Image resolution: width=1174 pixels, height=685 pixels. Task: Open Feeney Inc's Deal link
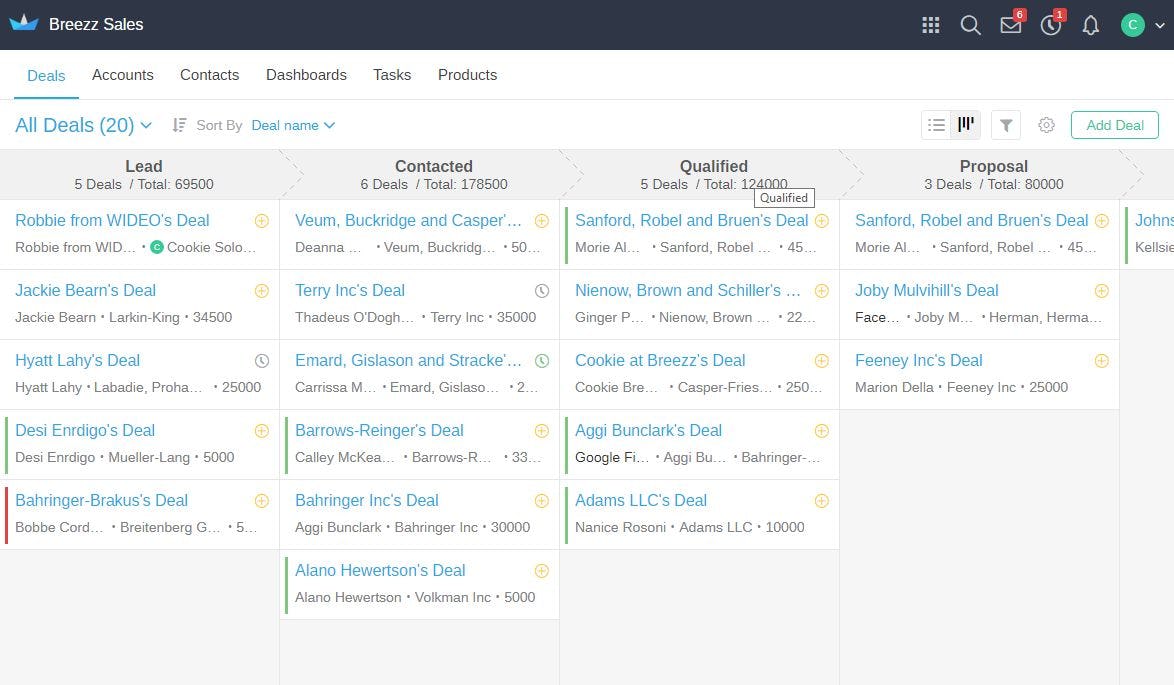pyautogui.click(x=918, y=360)
